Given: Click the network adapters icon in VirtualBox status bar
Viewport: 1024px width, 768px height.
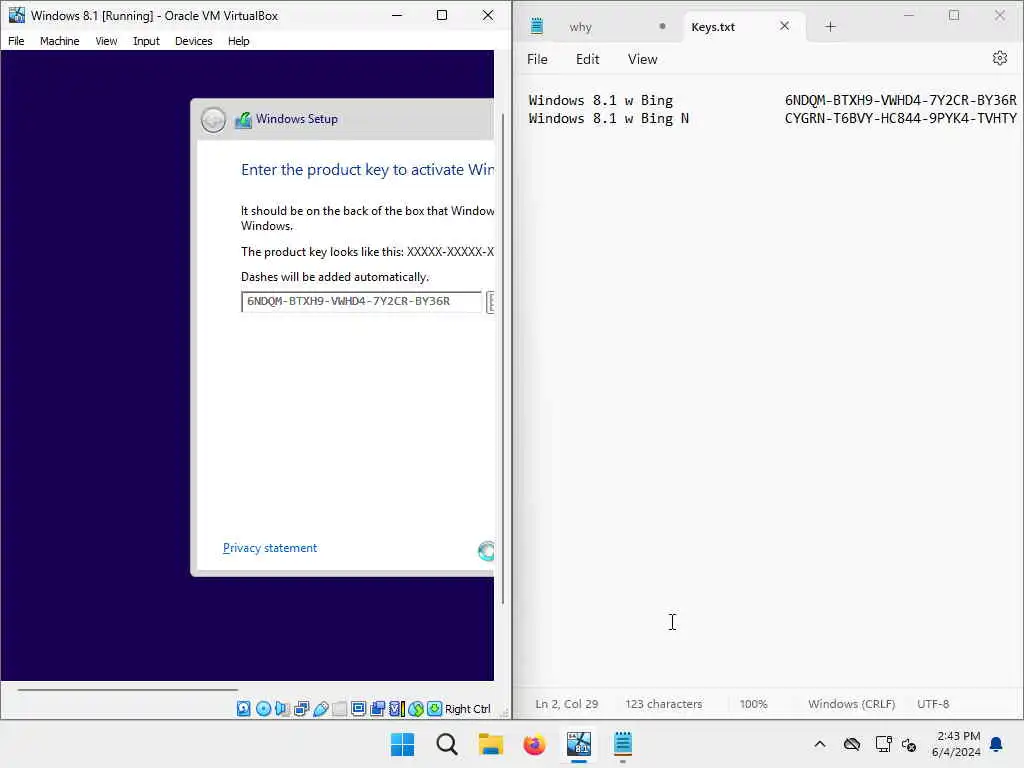Looking at the screenshot, I should point(301,709).
